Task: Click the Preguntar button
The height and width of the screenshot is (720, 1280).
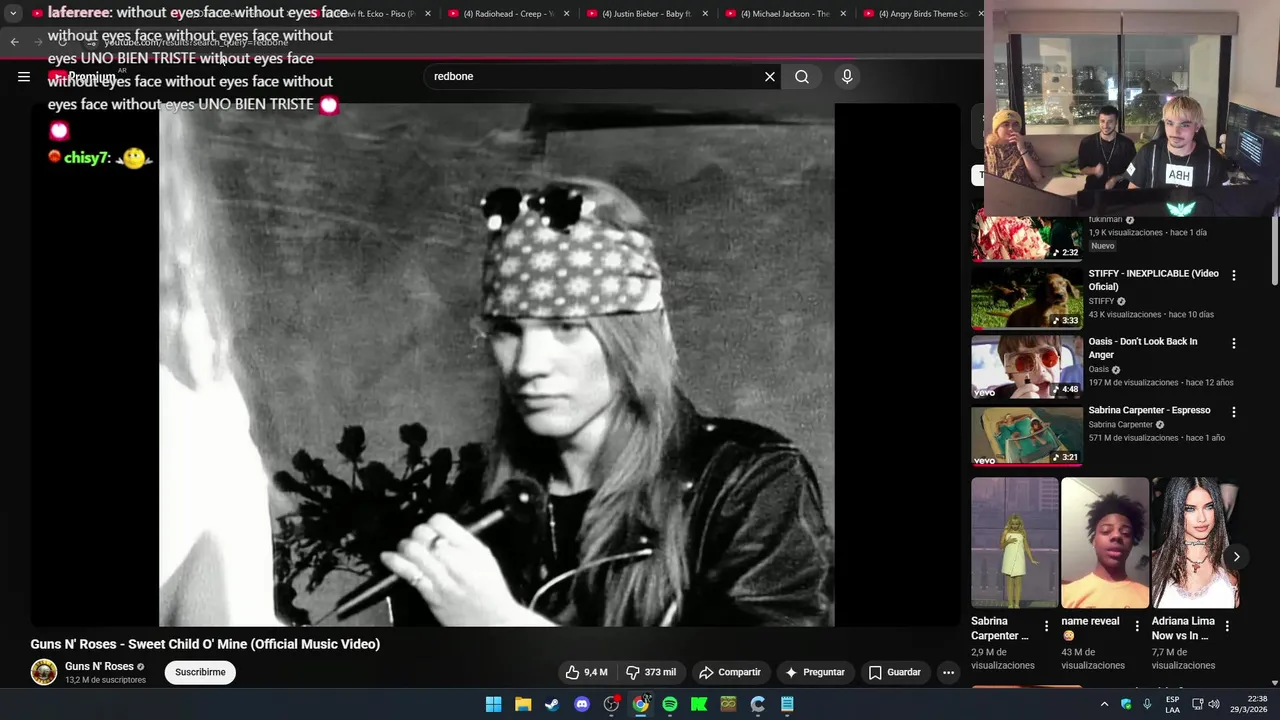Action: click(815, 672)
